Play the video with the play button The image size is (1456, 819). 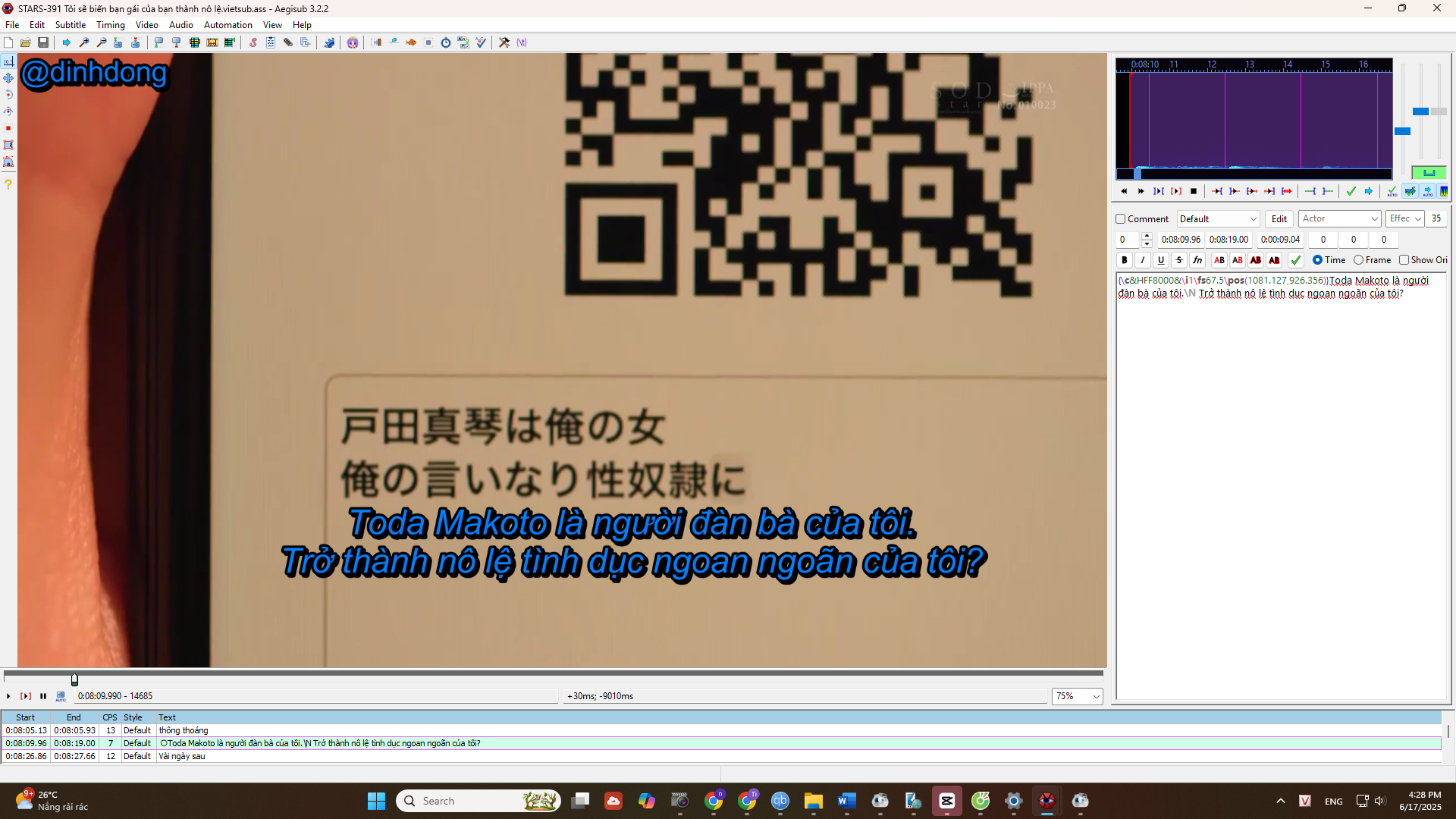[8, 696]
